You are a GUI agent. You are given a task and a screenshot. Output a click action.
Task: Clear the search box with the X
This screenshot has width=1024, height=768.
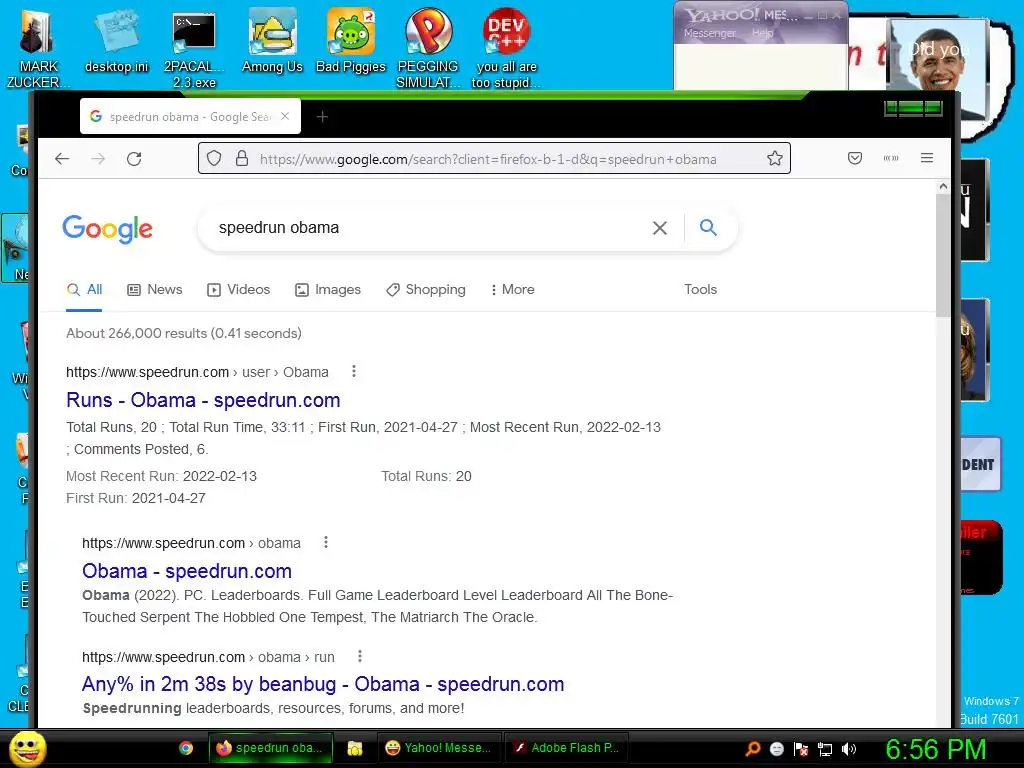point(660,228)
